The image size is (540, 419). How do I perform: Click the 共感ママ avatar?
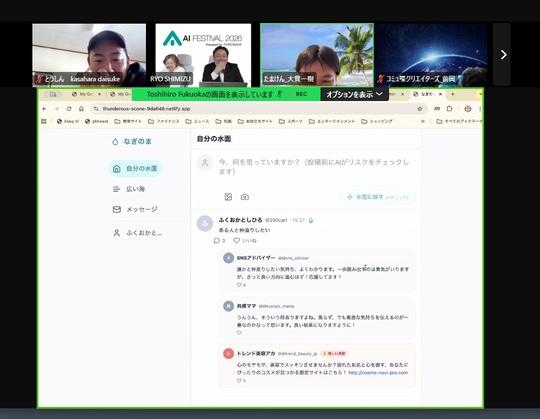coord(228,306)
